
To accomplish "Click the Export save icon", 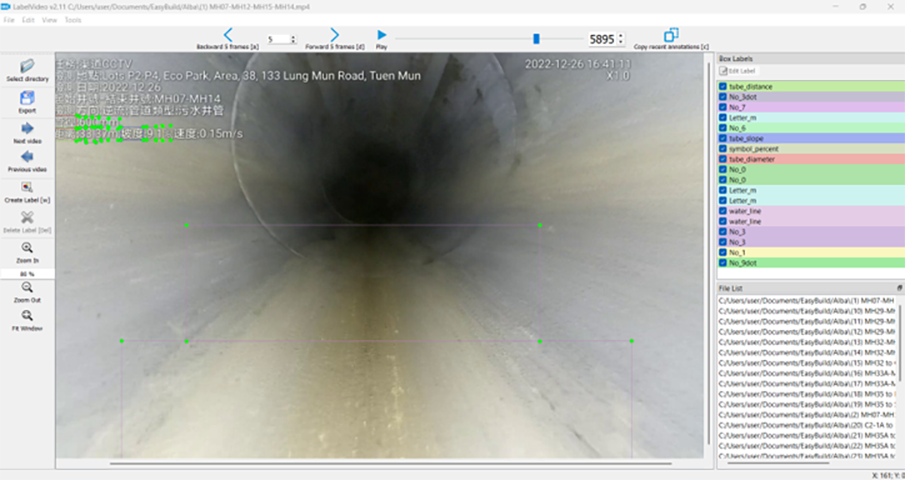I will 27,98.
